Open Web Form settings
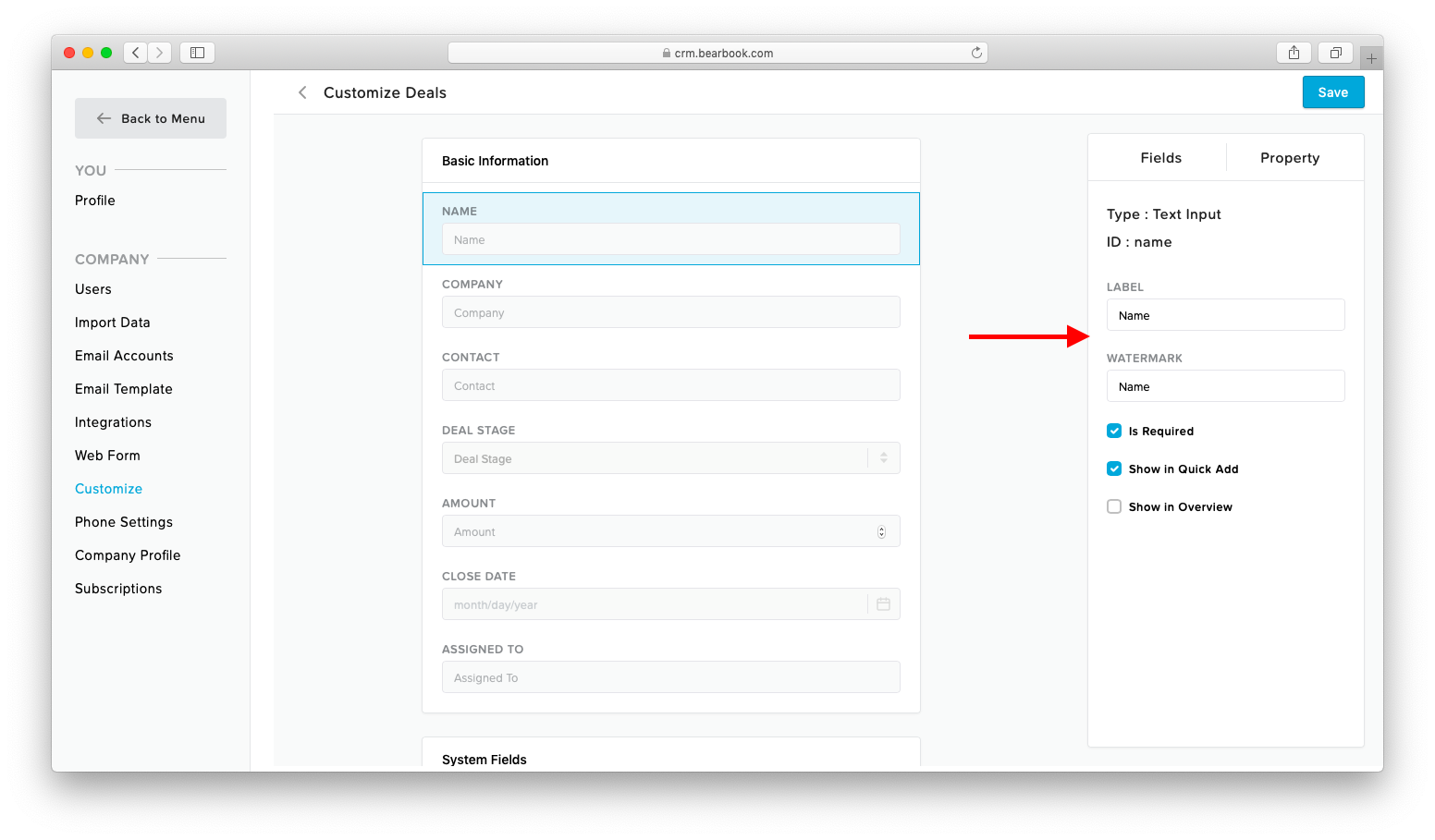This screenshot has height=840, width=1435. 107,456
